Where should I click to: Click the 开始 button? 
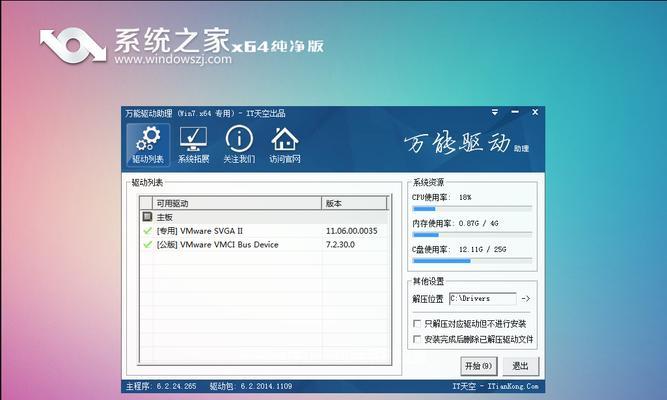(x=478, y=366)
